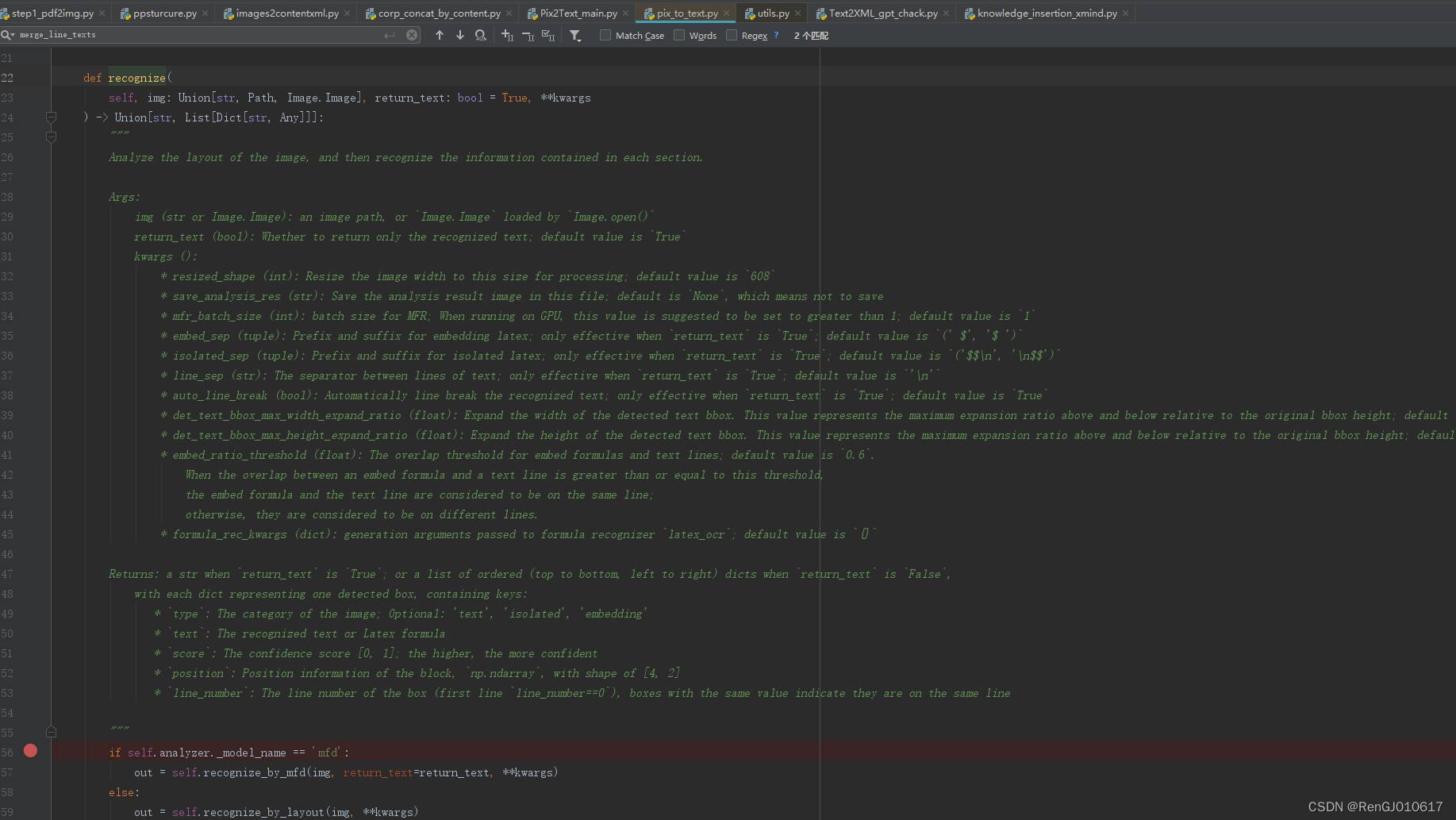The image size is (1456, 820).
Task: Clear the search text with the X icon
Action: [x=412, y=35]
